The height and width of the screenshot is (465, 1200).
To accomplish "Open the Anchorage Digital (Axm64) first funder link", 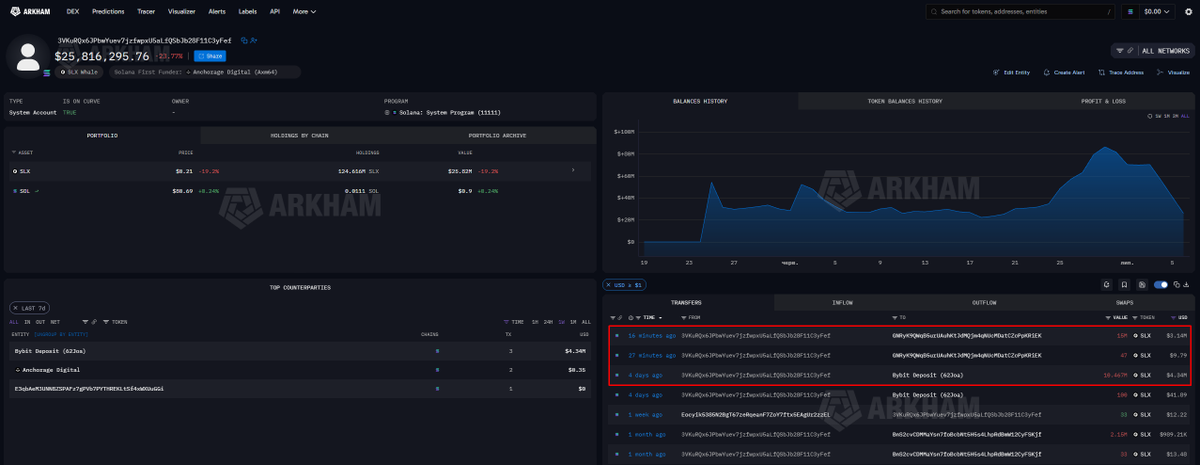I will click(235, 72).
